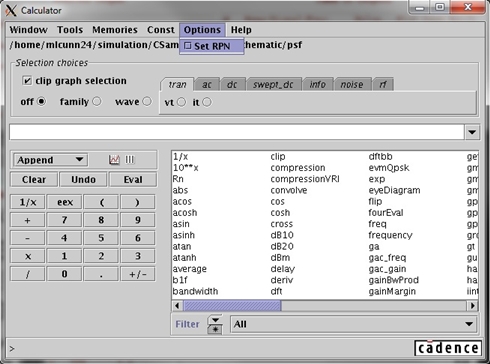Select the gainMargin function
490x364 pixels.
392,291
